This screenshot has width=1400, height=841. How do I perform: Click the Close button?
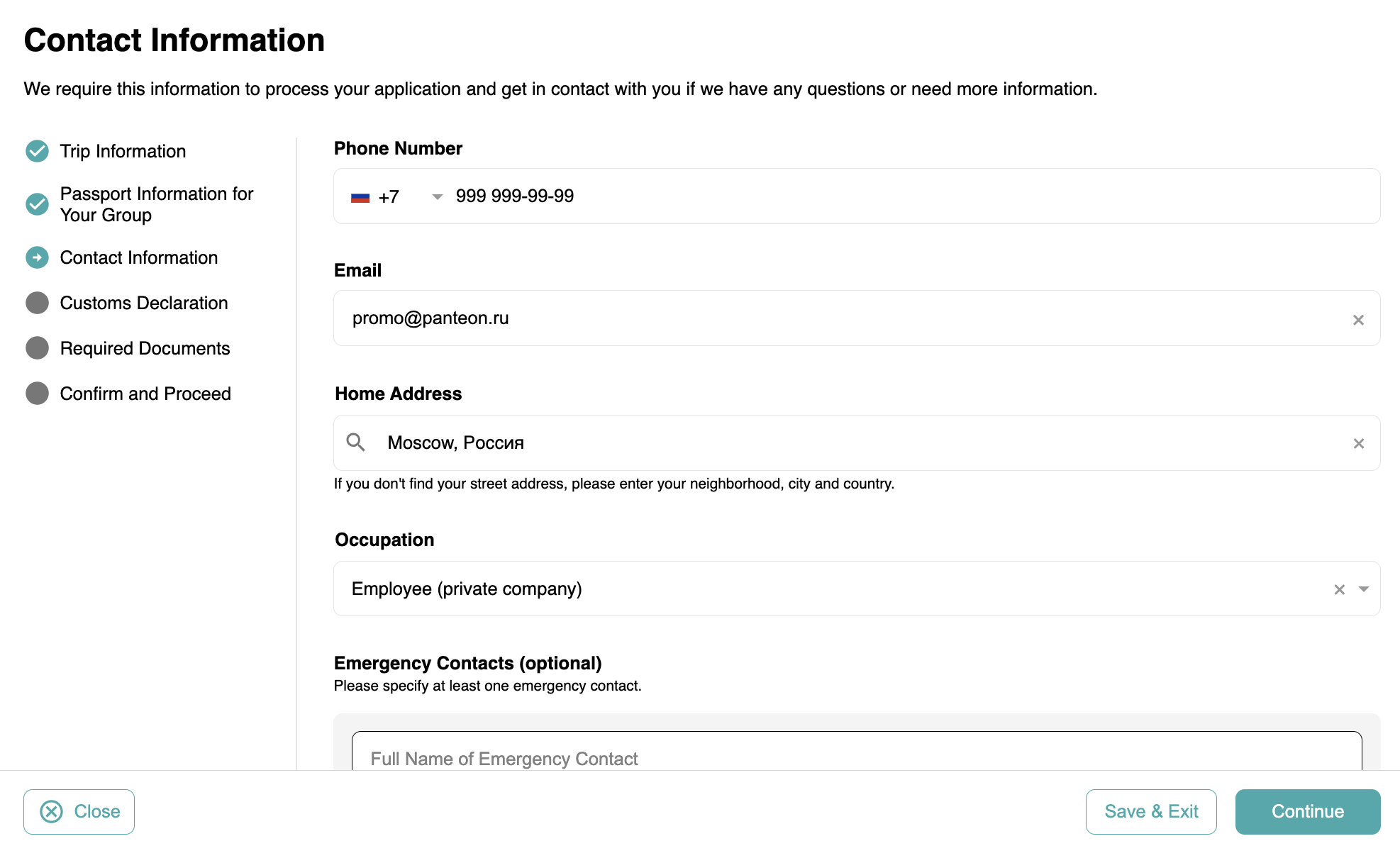coord(79,811)
